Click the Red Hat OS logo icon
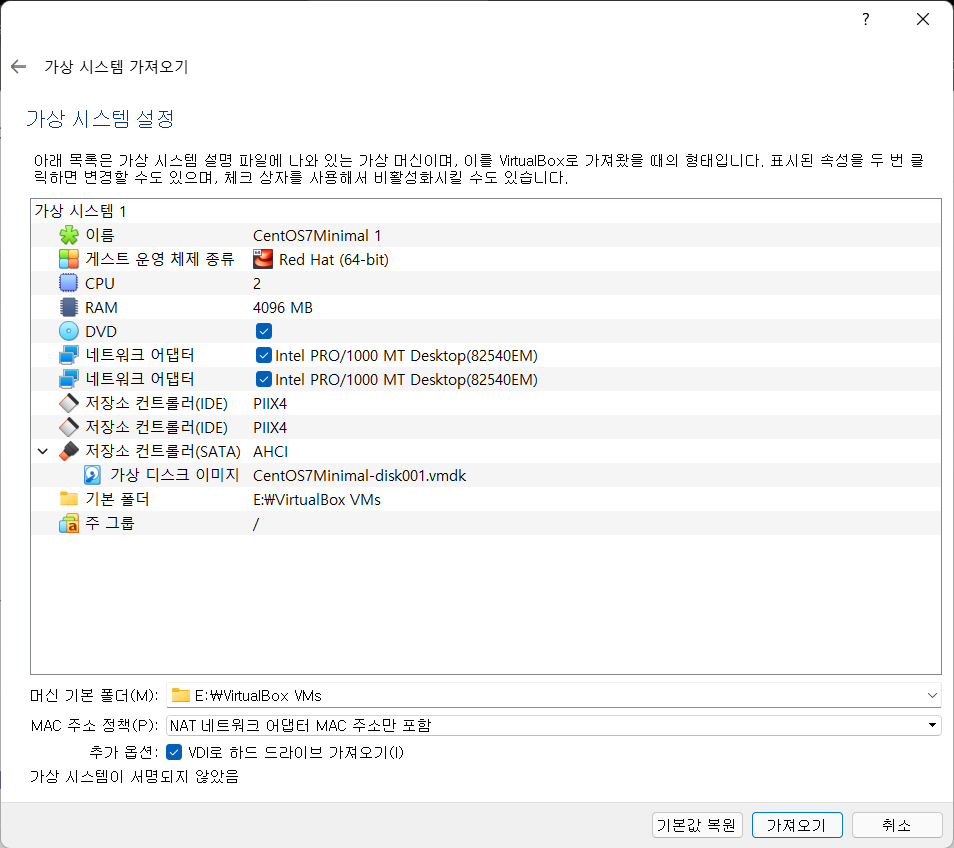Image resolution: width=954 pixels, height=848 pixels. tap(263, 259)
